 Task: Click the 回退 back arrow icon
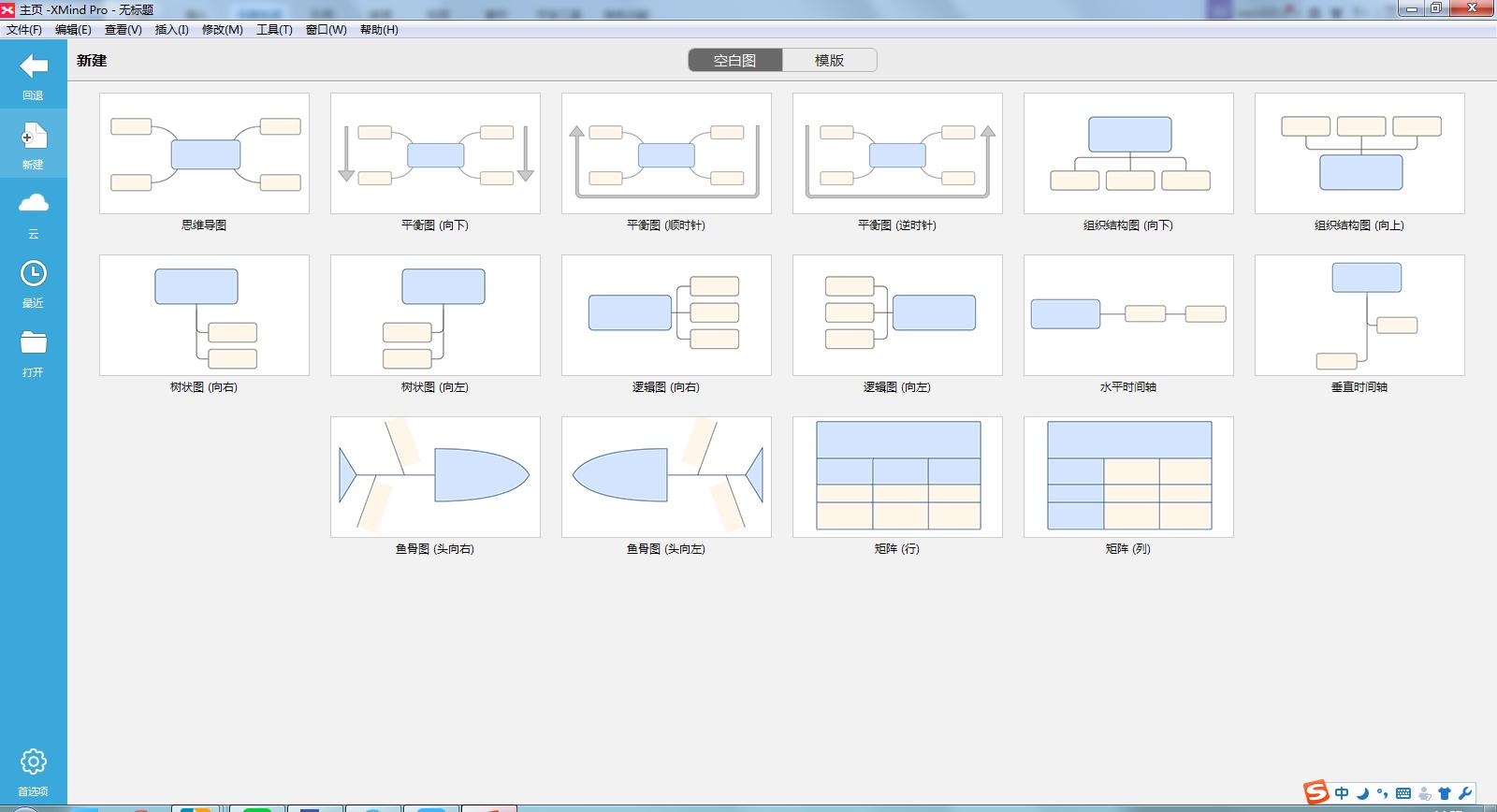point(34,66)
